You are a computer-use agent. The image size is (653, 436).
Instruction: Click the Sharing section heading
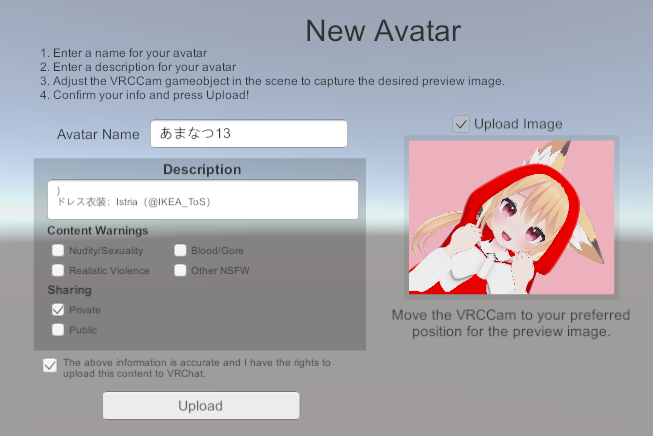70,290
